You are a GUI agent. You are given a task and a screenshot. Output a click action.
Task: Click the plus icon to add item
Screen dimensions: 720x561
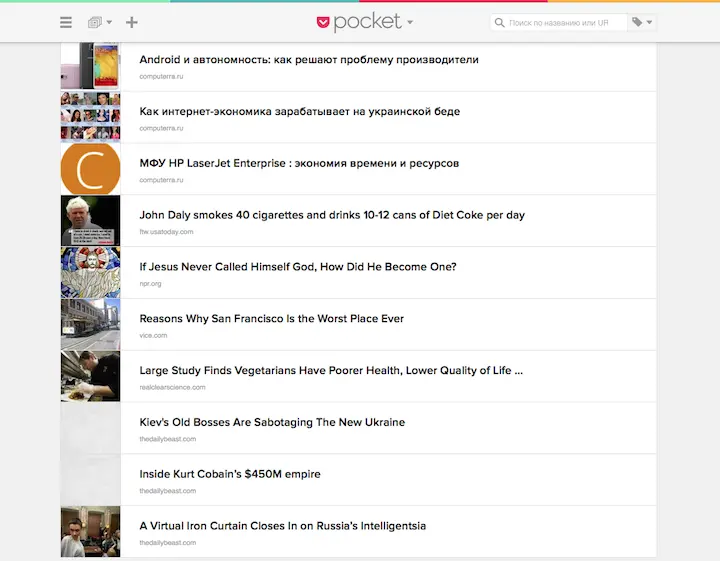132,22
